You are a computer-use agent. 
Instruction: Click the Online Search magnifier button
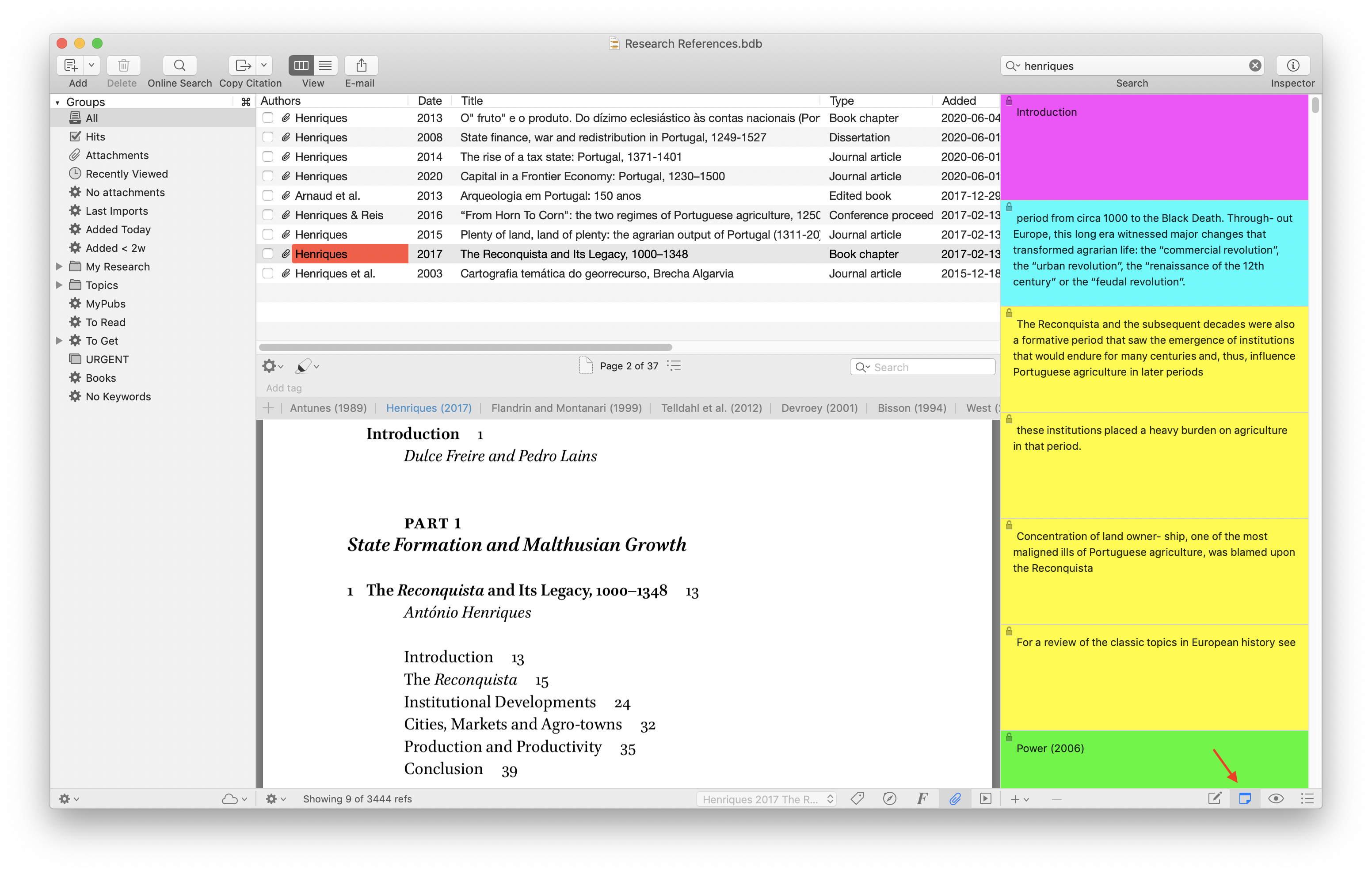coord(179,65)
